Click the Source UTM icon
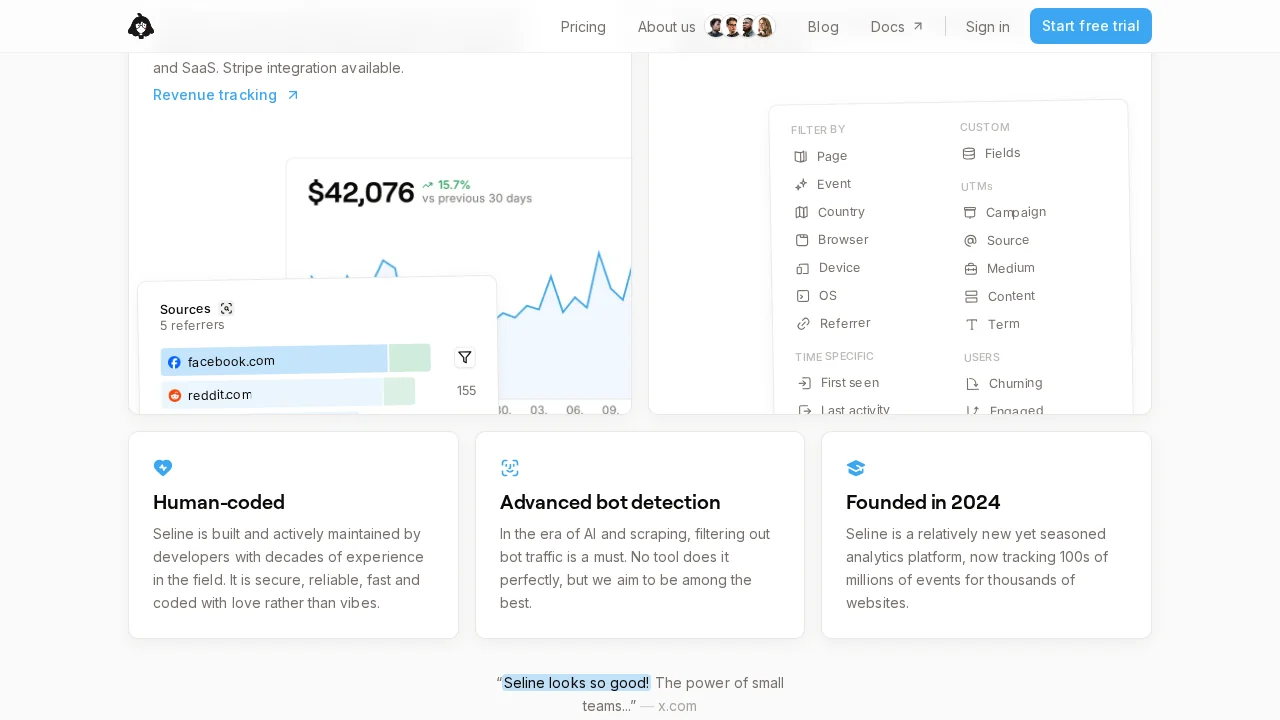 969,240
